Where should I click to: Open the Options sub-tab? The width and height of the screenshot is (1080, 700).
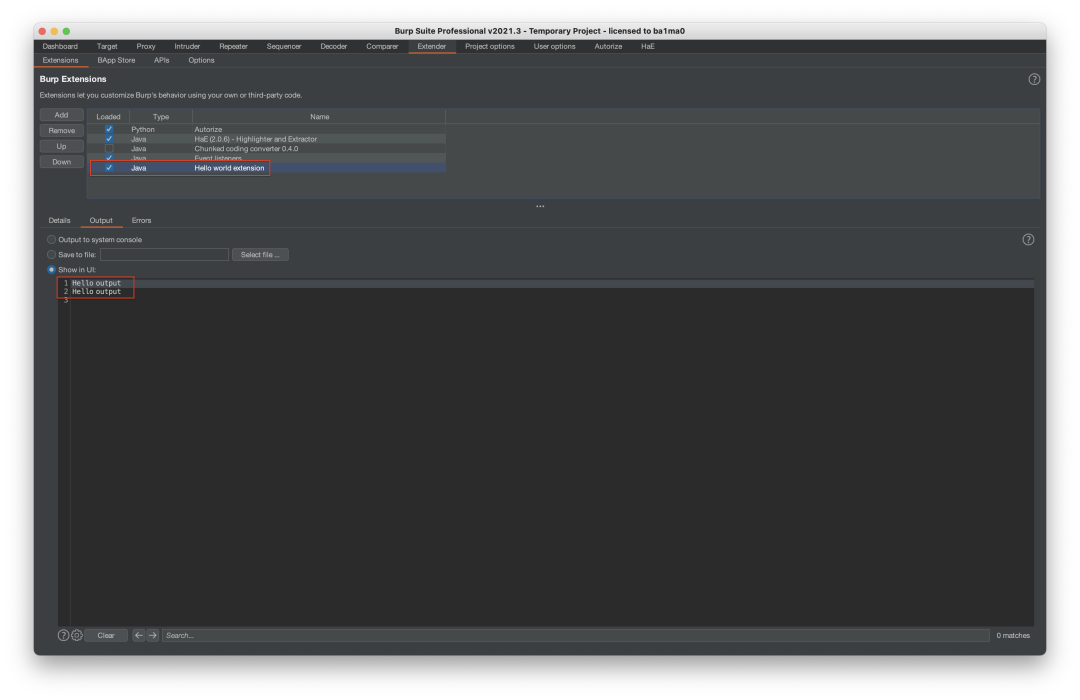click(x=202, y=61)
